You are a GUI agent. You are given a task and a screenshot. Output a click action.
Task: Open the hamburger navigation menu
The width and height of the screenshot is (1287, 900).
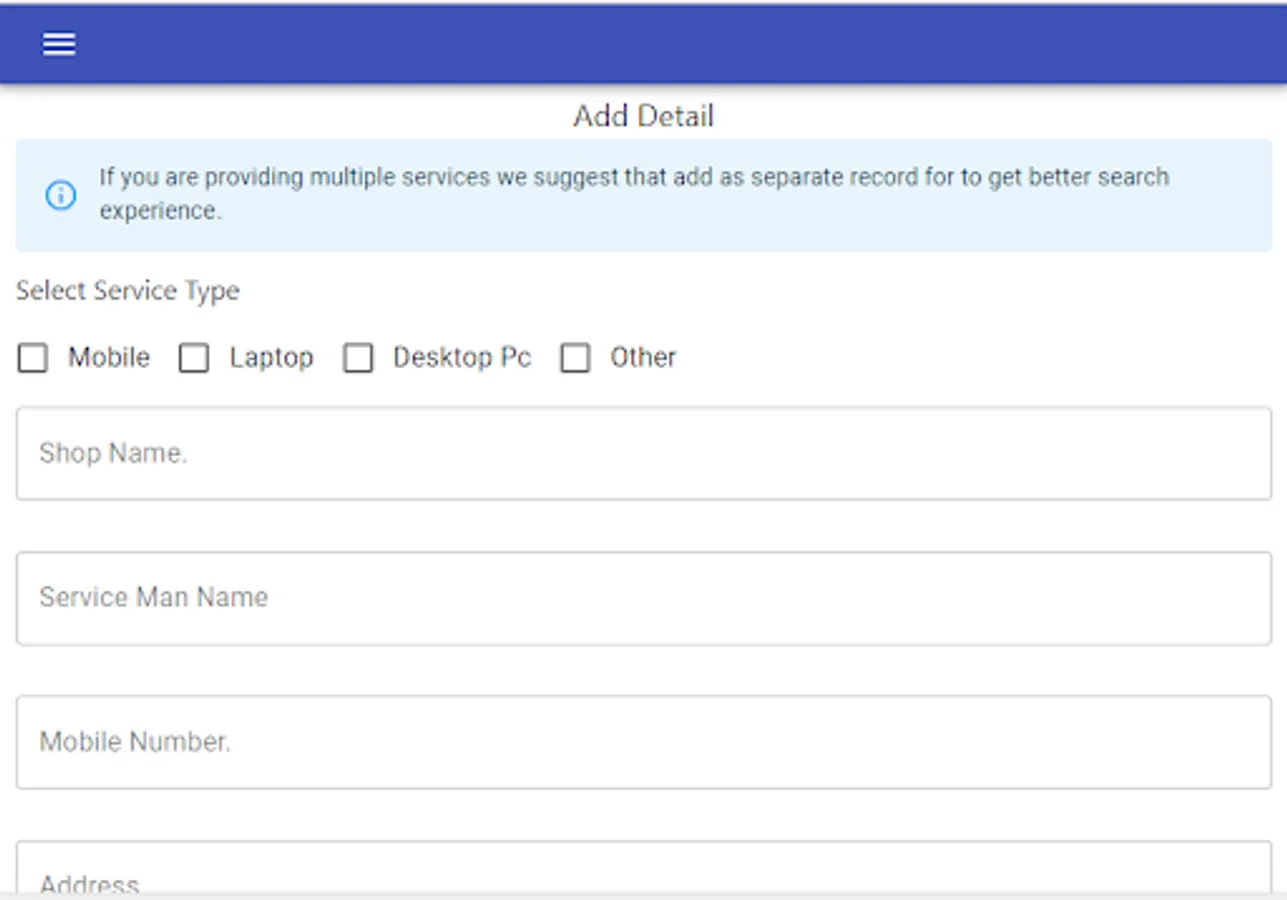[x=59, y=44]
